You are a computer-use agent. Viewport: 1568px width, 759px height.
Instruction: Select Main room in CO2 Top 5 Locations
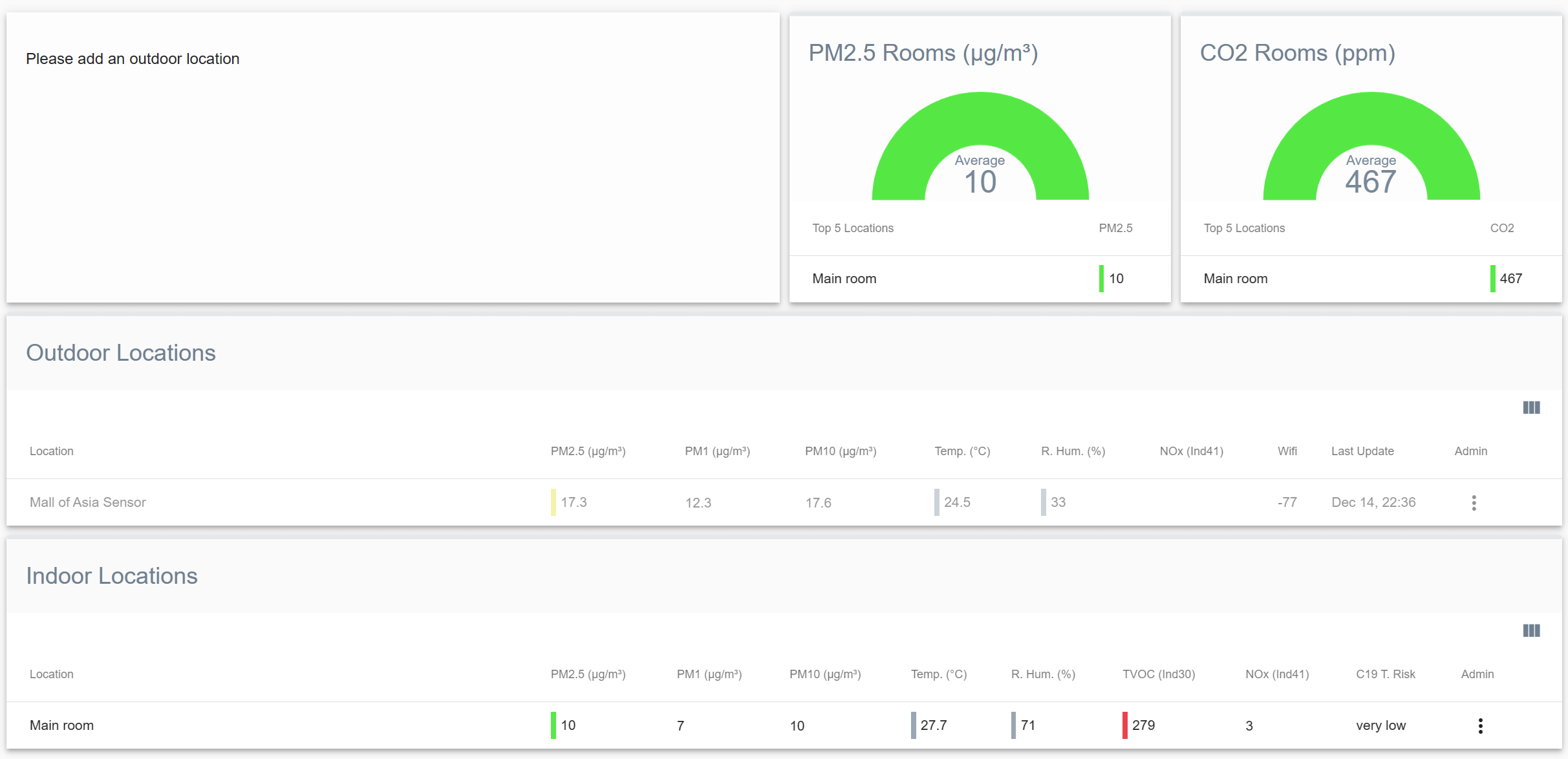(x=1236, y=278)
